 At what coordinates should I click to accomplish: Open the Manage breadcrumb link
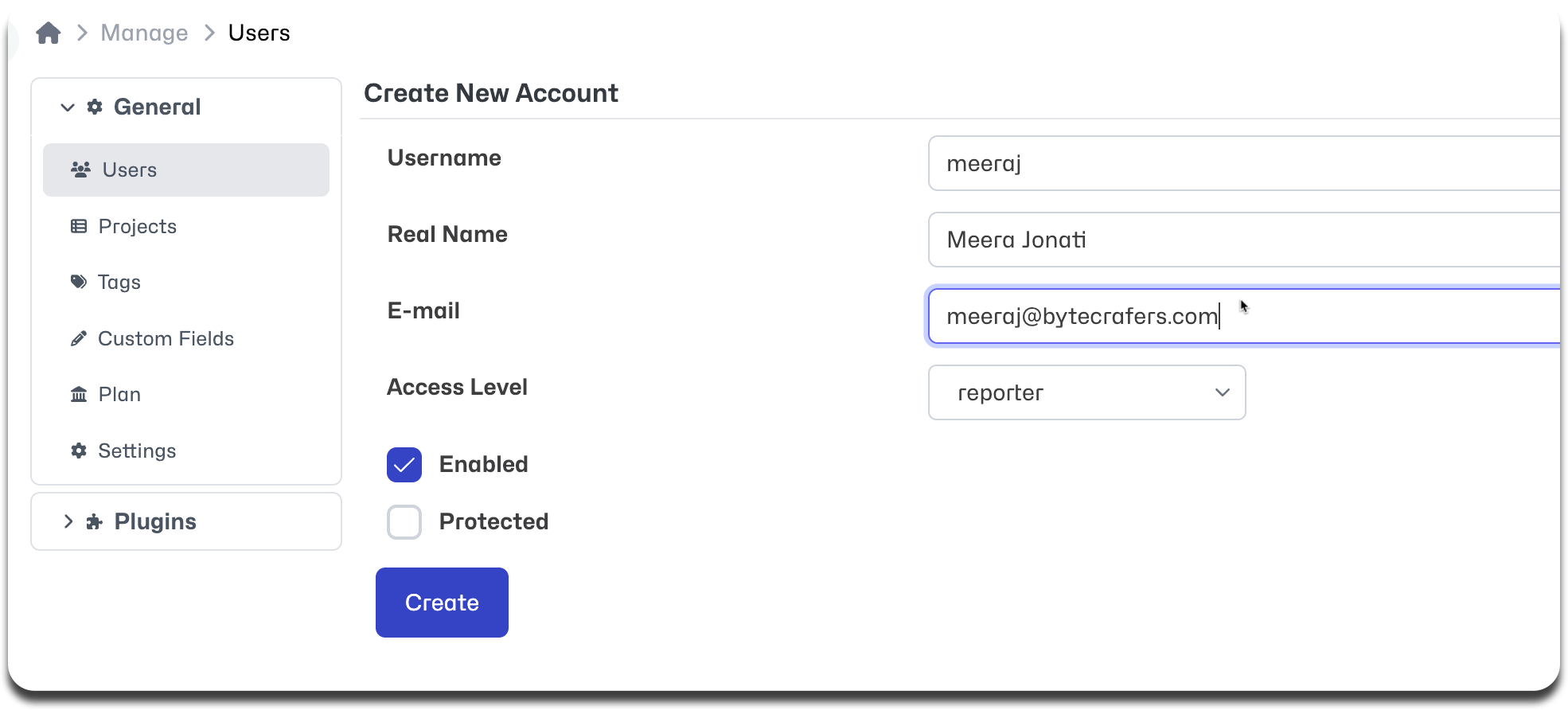click(144, 33)
